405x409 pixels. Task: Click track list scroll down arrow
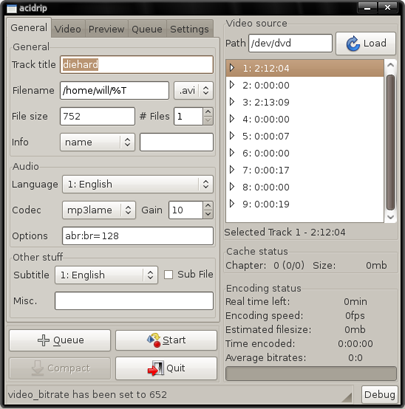click(x=390, y=217)
